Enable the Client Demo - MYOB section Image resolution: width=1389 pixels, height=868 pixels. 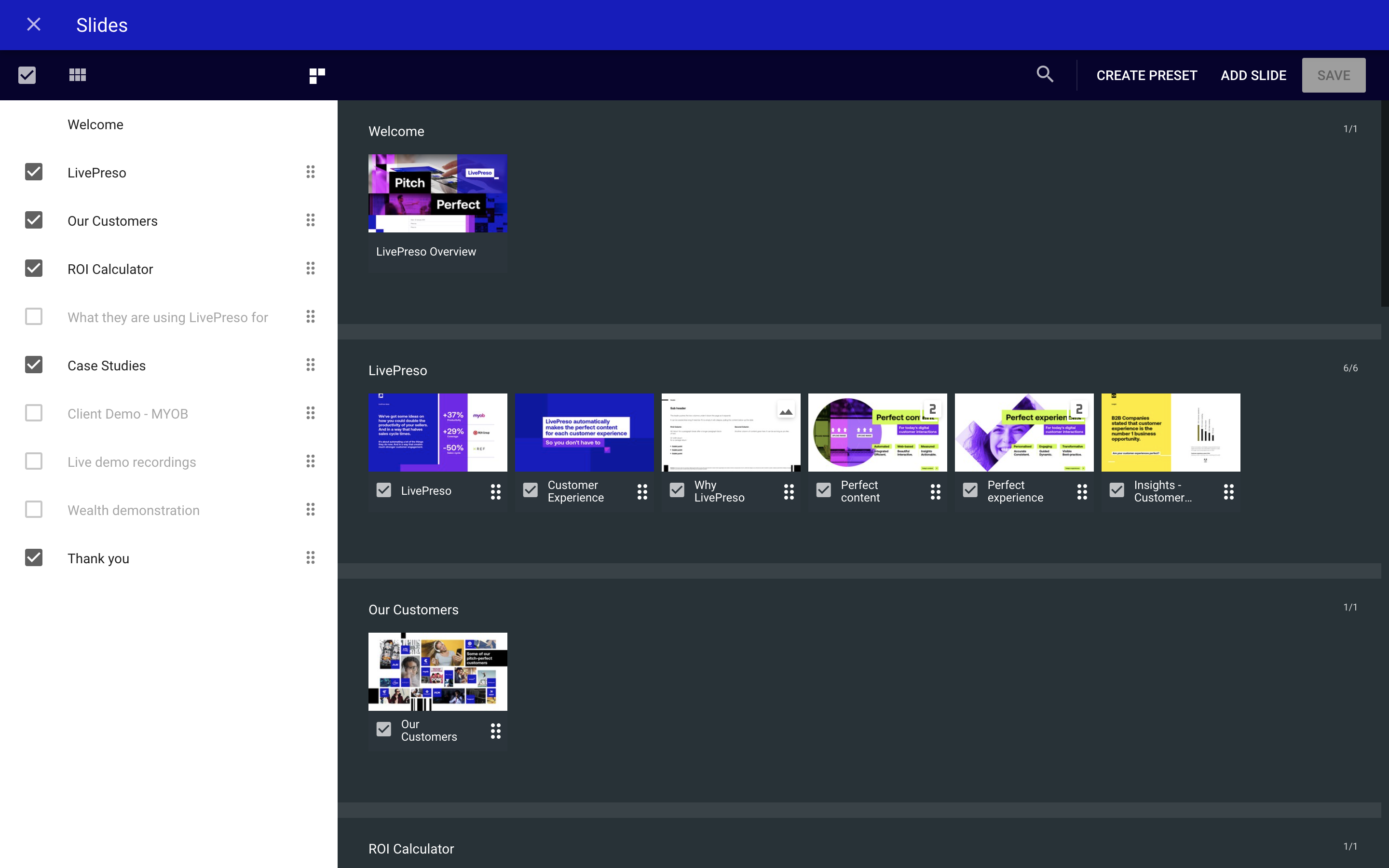pos(34,413)
